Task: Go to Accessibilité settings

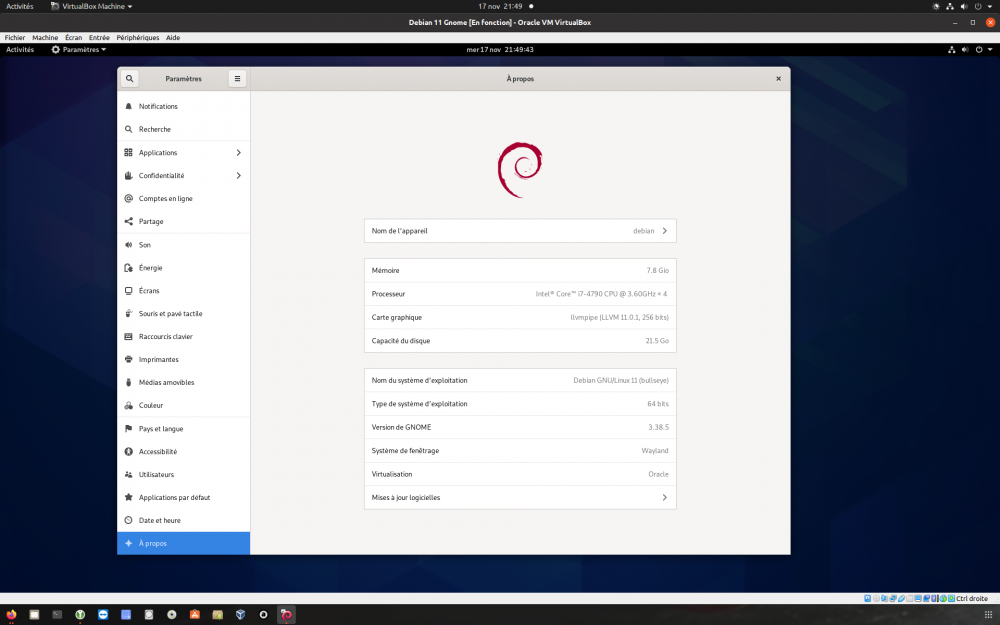Action: pyautogui.click(x=158, y=452)
